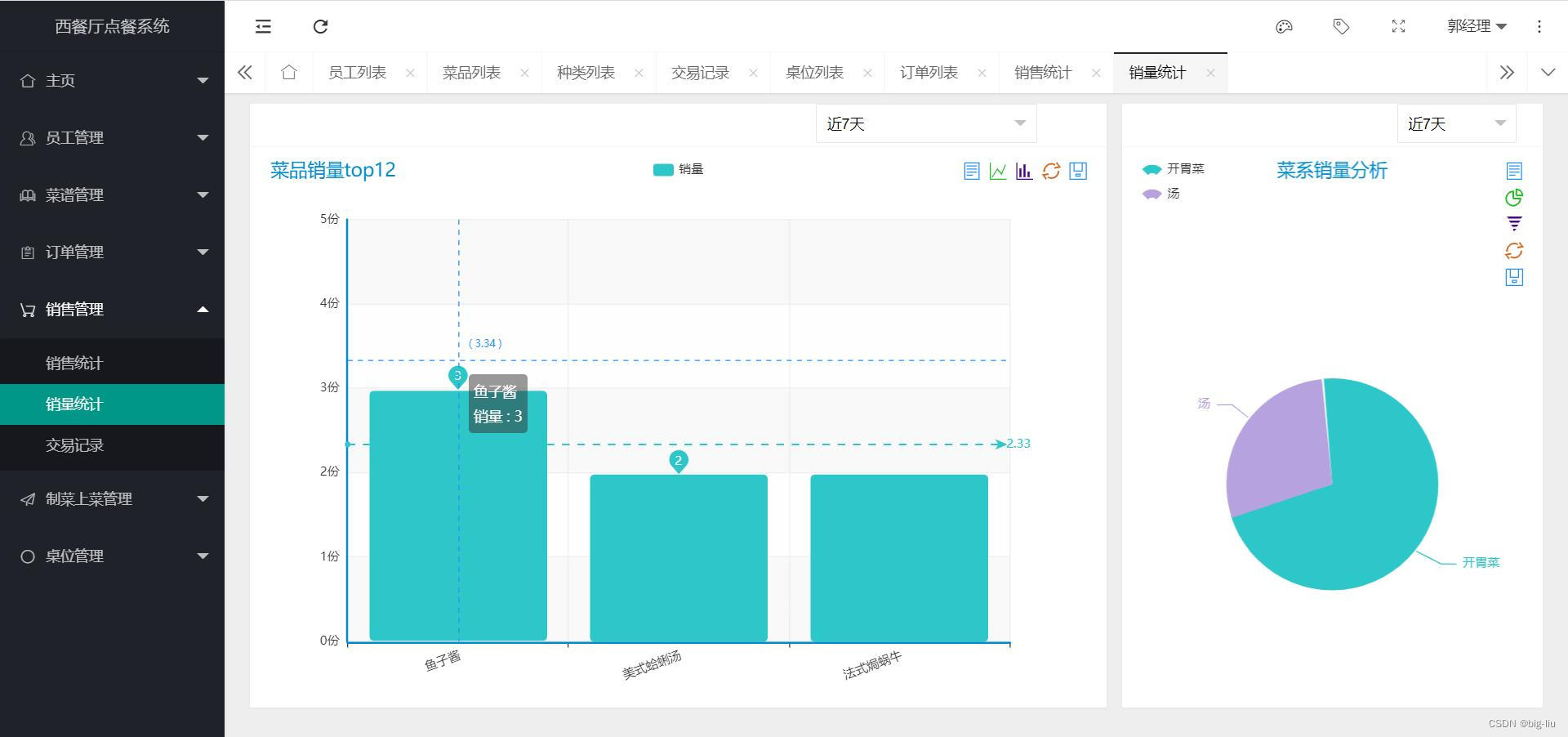Open the vertical three-dot more menu
The image size is (1568, 737).
click(x=1539, y=27)
